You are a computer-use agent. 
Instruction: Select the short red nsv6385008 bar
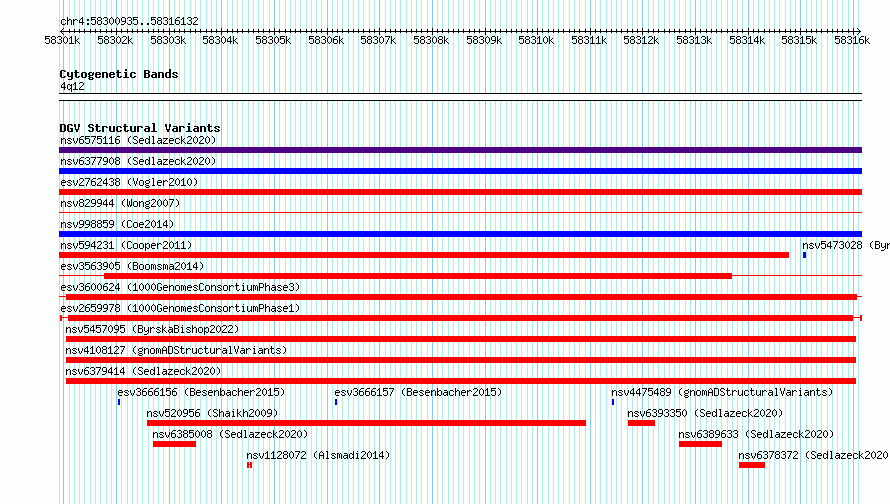(174, 444)
